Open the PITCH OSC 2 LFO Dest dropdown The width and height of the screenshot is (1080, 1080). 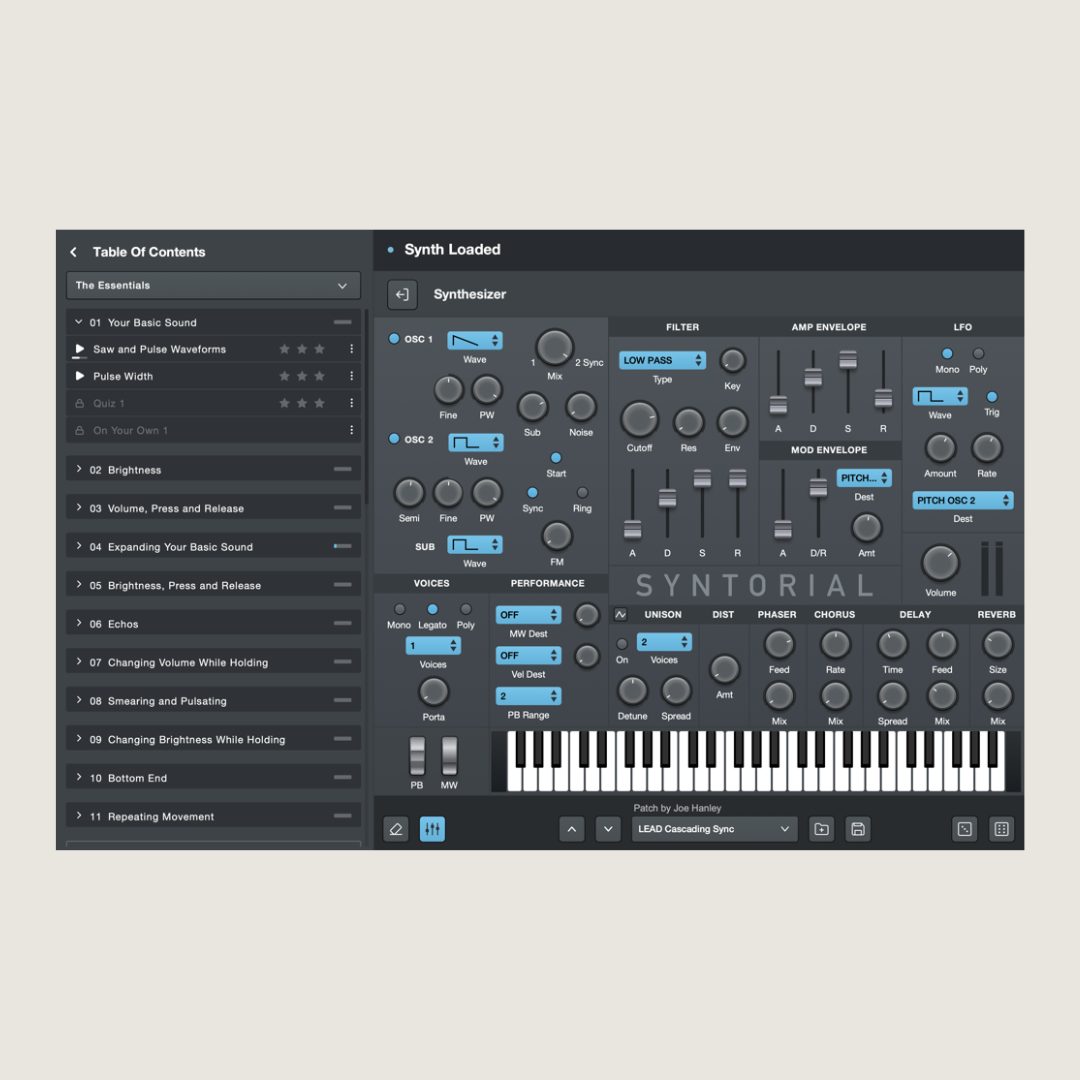pos(963,500)
